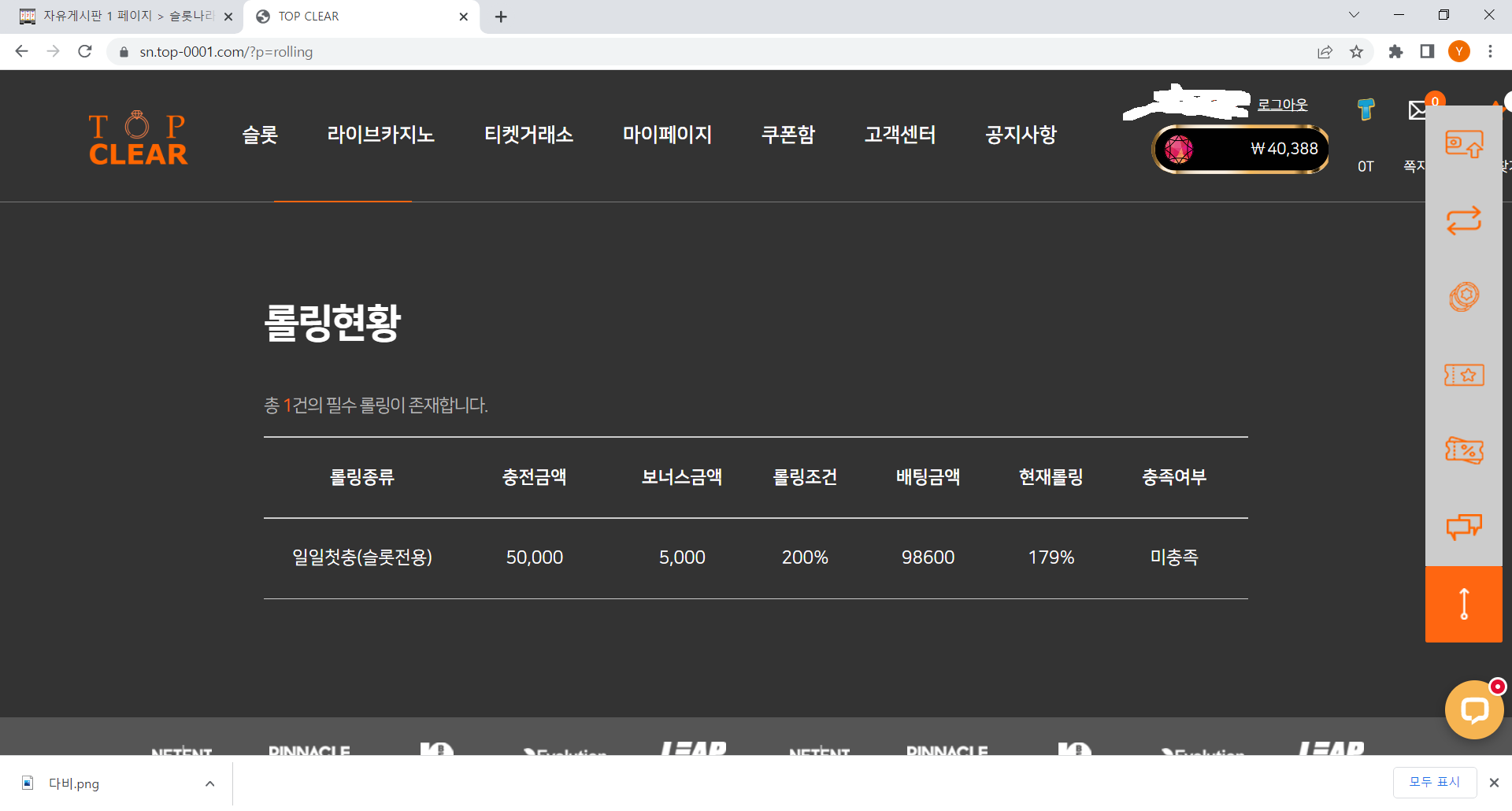The height and width of the screenshot is (811, 1512).
Task: Close the 자유게시판 browser tab
Action: click(228, 17)
